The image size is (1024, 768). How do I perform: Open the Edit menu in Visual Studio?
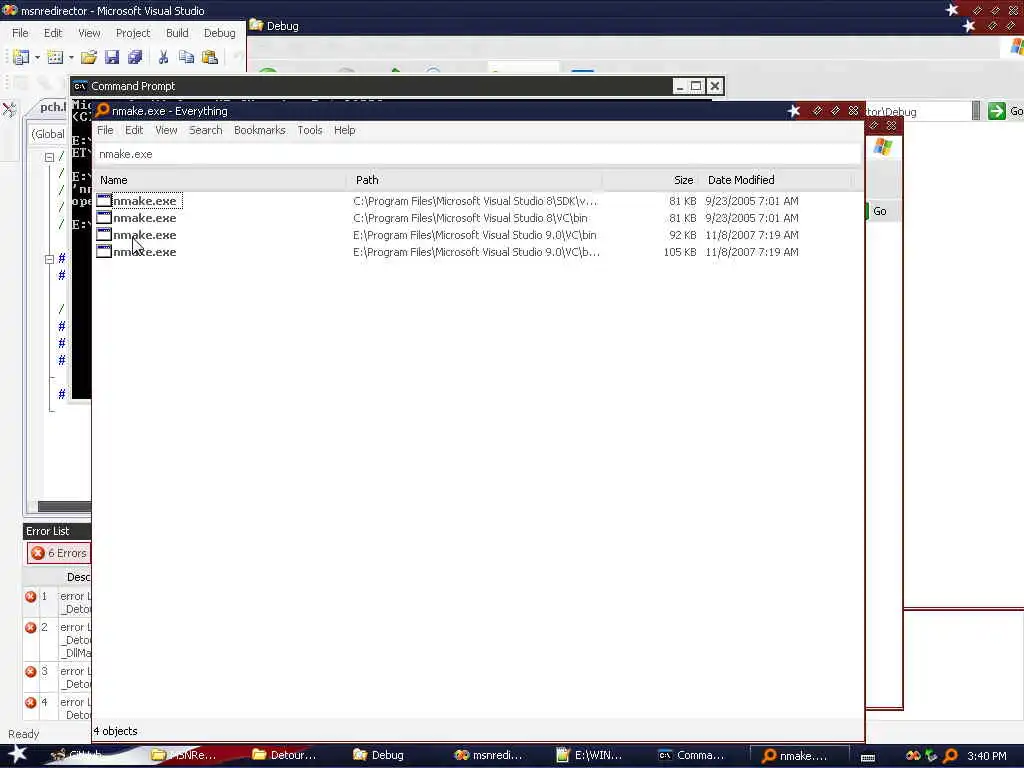click(x=53, y=33)
